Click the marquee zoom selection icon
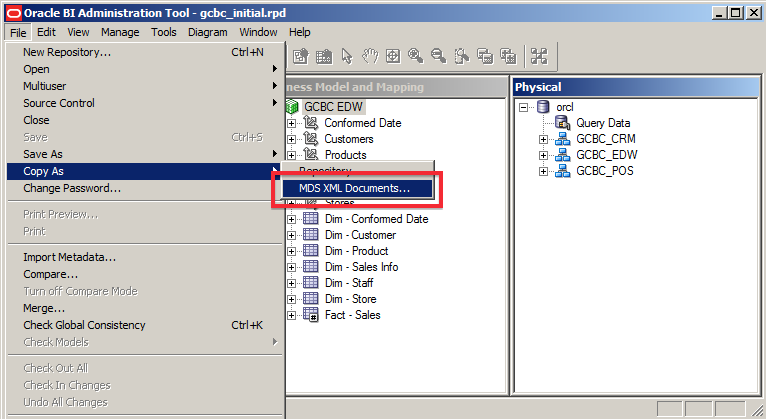 (462, 56)
